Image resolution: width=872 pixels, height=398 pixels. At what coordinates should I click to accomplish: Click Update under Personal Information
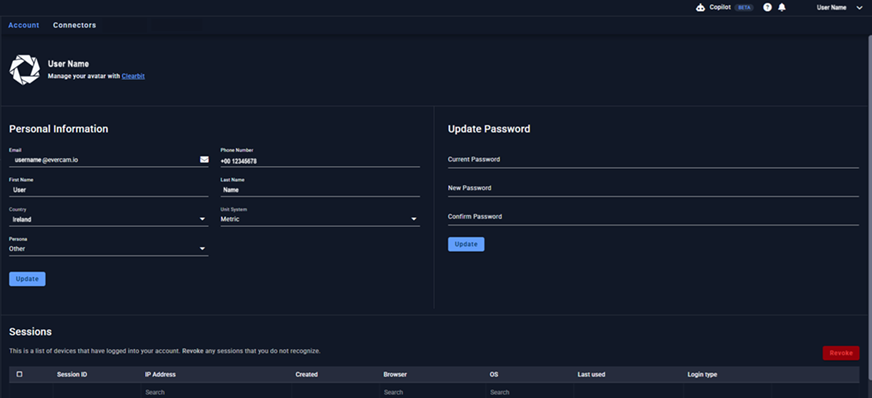(x=27, y=279)
